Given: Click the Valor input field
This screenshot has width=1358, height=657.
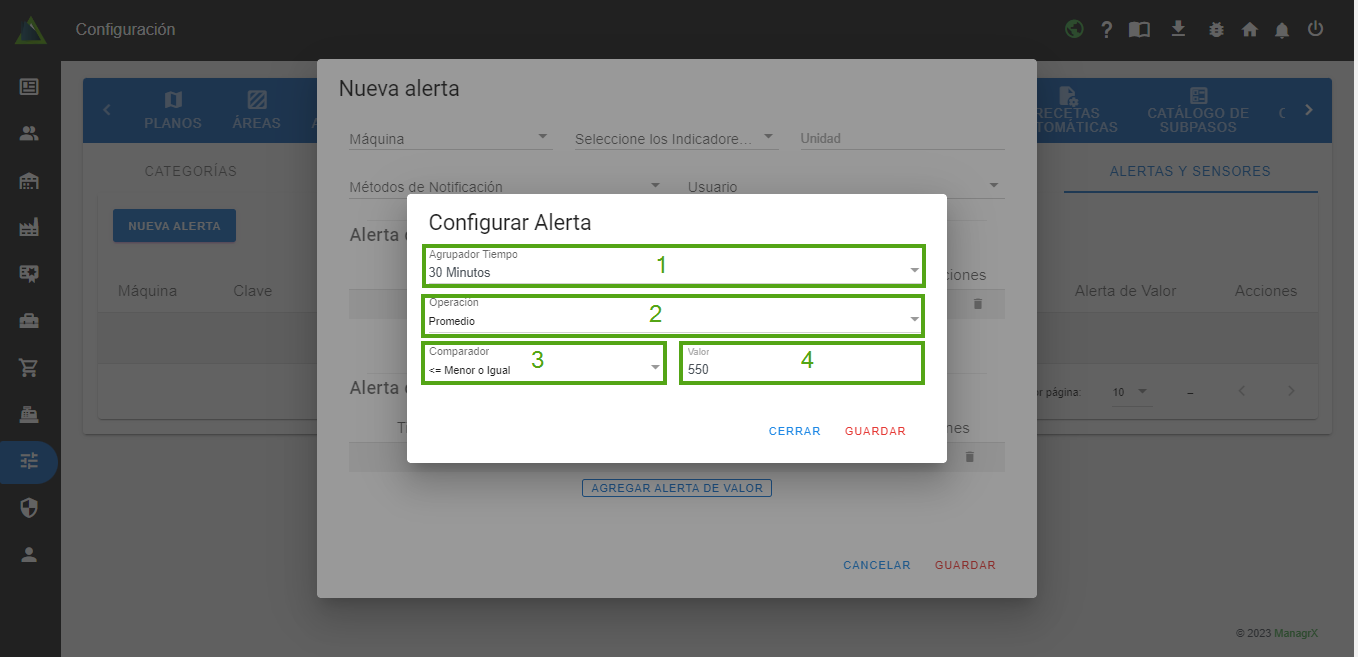Looking at the screenshot, I should [800, 369].
